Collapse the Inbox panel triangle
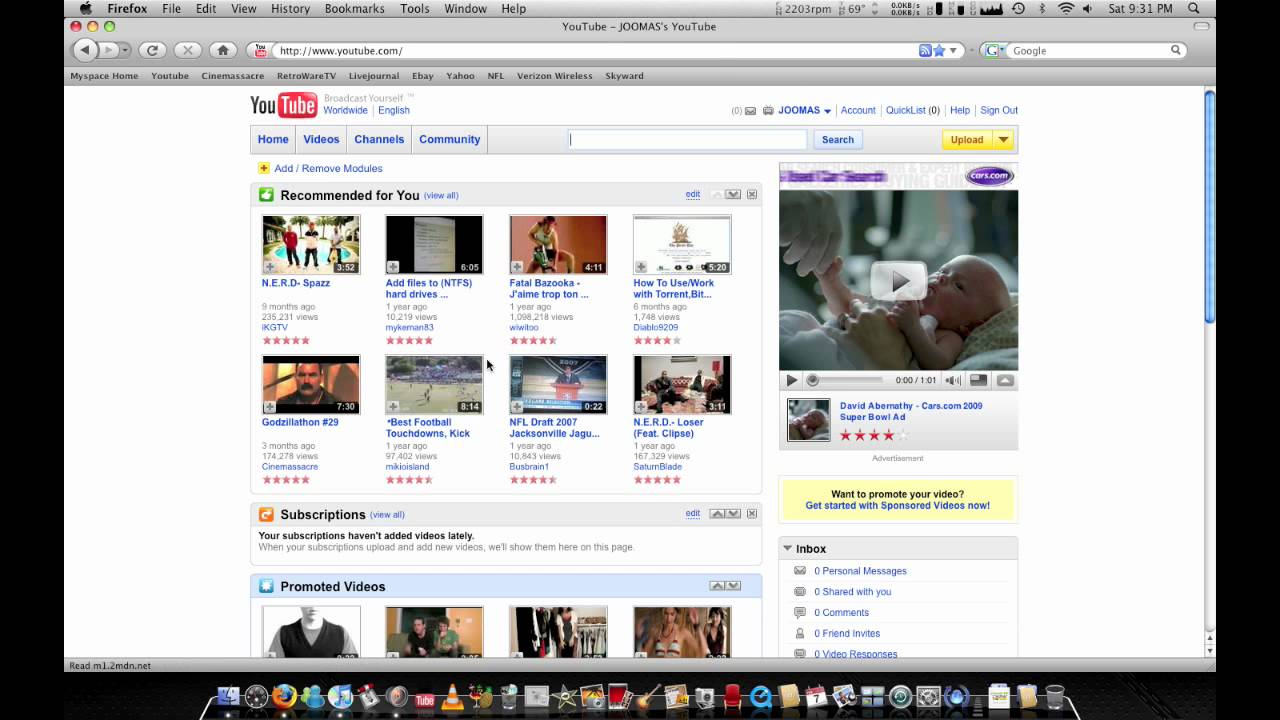Viewport: 1280px width, 720px height. [788, 548]
